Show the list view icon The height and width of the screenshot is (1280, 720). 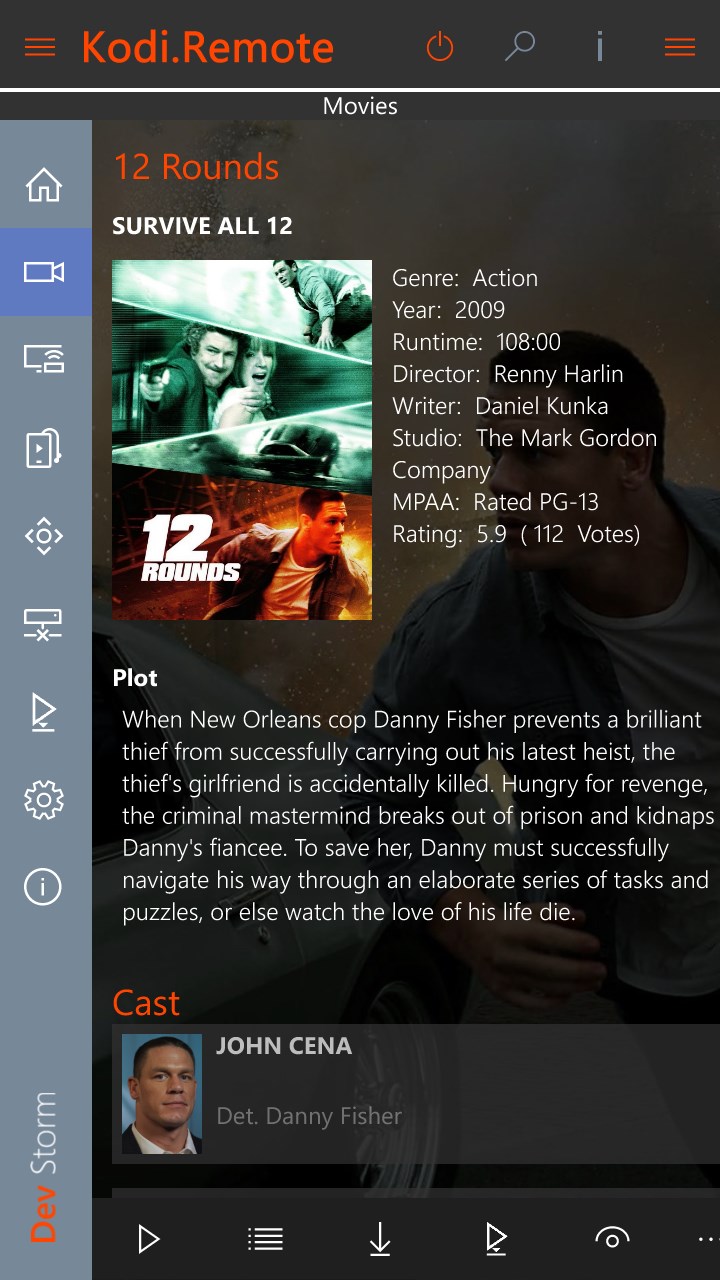click(265, 1240)
